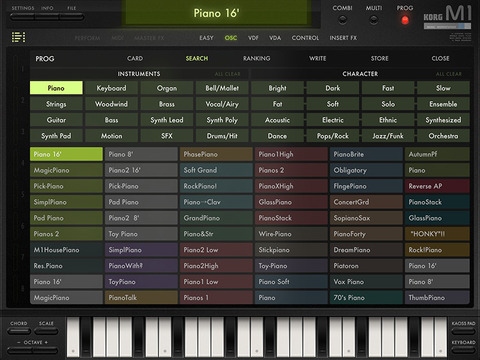Switch to the KAOSS PAD view
The image size is (480, 360).
pyautogui.click(x=463, y=331)
